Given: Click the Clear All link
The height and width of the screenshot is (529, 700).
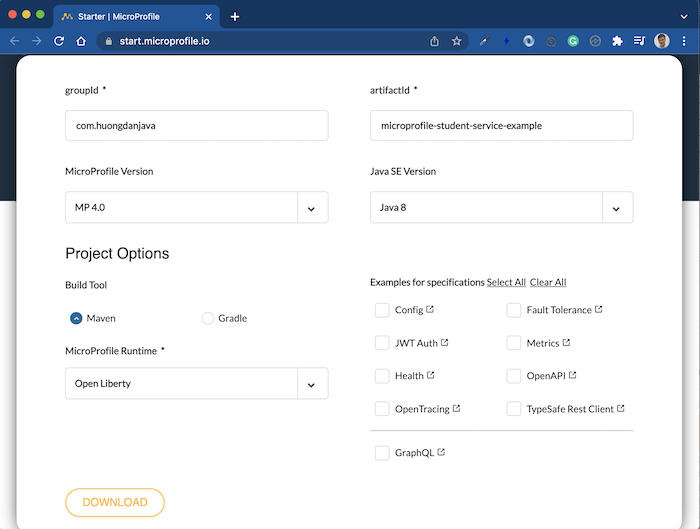Looking at the screenshot, I should click(x=548, y=282).
